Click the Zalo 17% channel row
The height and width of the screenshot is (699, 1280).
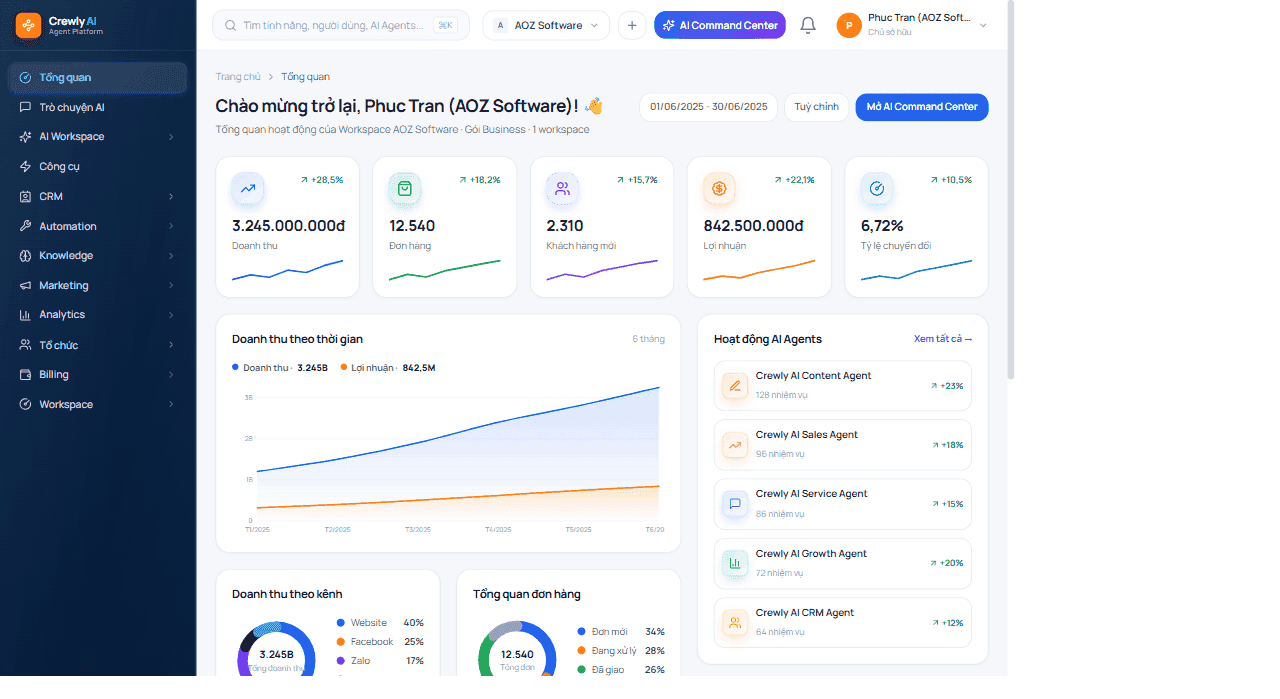pos(381,661)
